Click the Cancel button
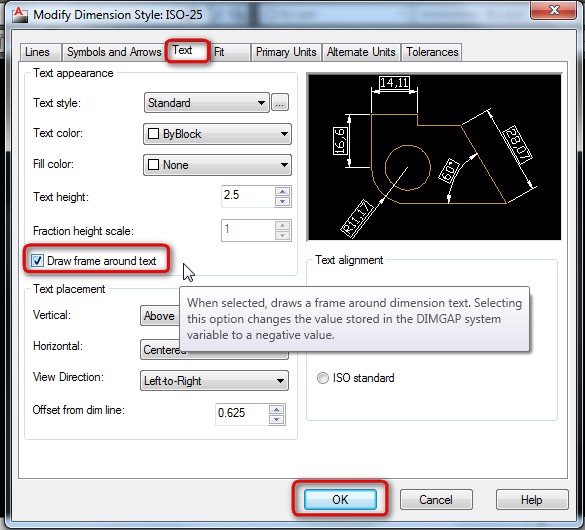Viewport: 585px width, 530px height. (x=436, y=499)
